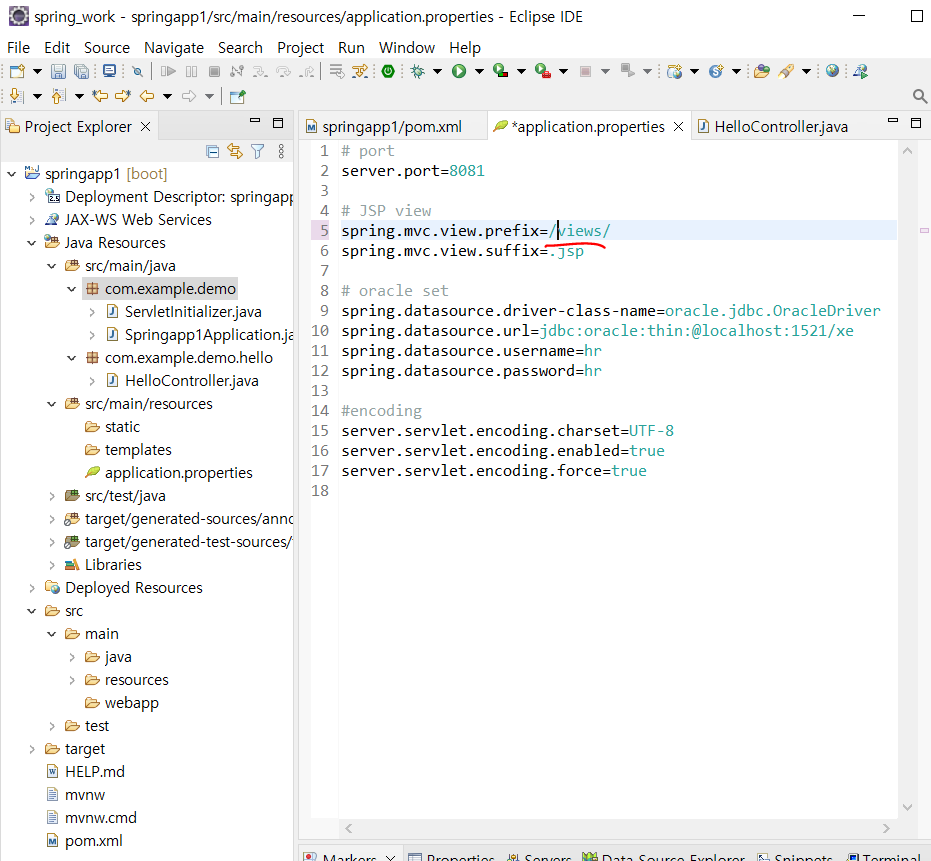Click the editor horizontal scrollbar right arrow
Image resolution: width=931 pixels, height=861 pixels.
coord(886,828)
